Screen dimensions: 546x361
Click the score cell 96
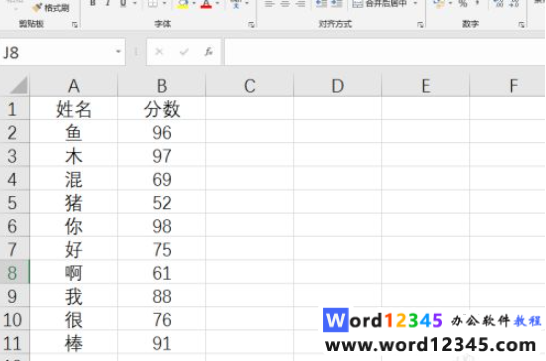coord(162,132)
